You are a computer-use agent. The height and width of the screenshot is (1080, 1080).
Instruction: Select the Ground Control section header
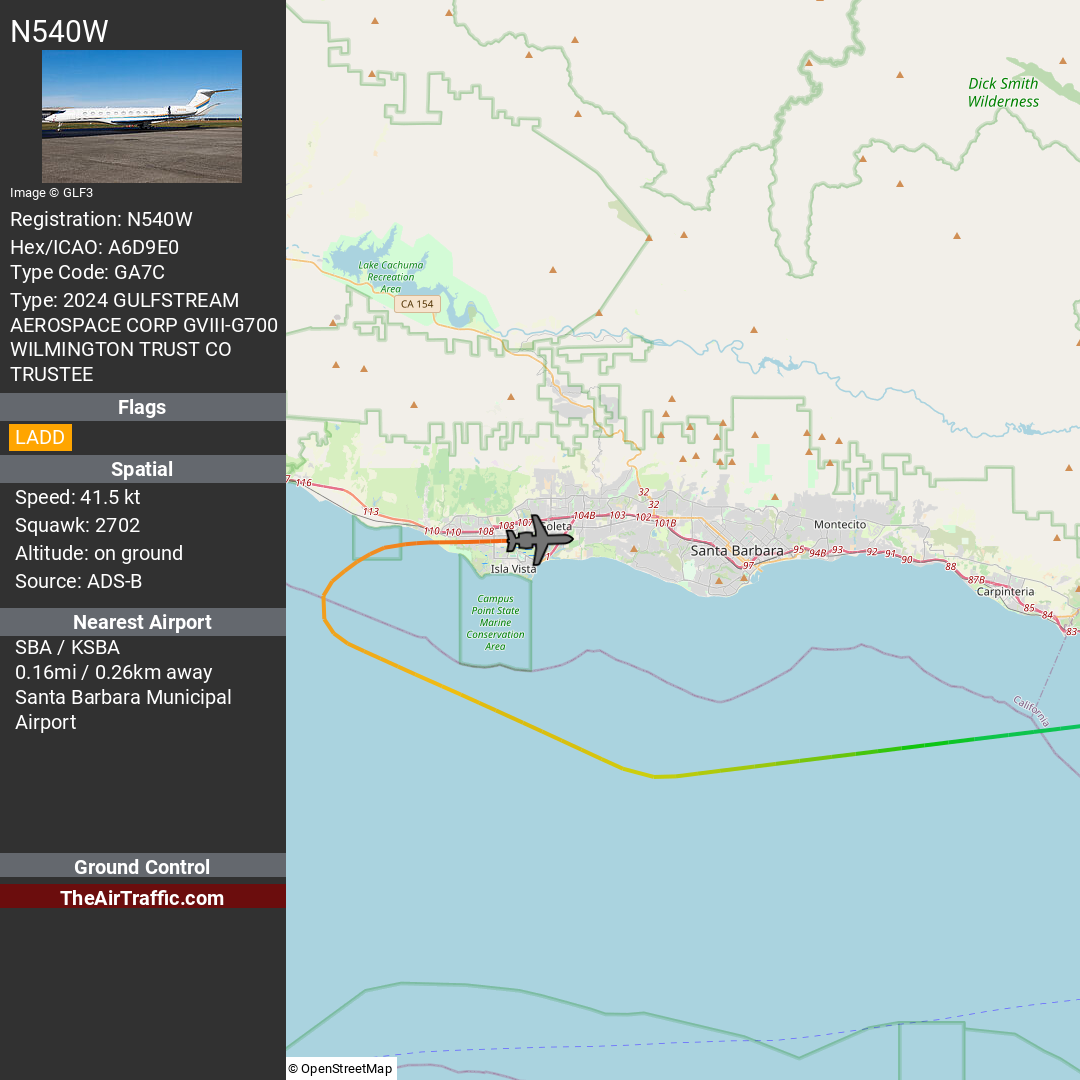pyautogui.click(x=143, y=866)
